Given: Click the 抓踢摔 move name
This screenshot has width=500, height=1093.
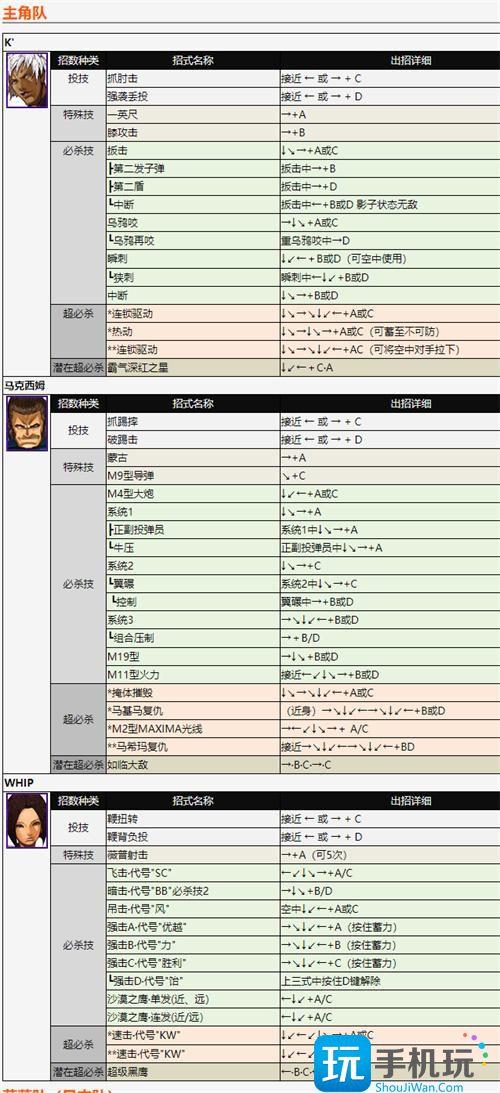Looking at the screenshot, I should click(x=122, y=422).
